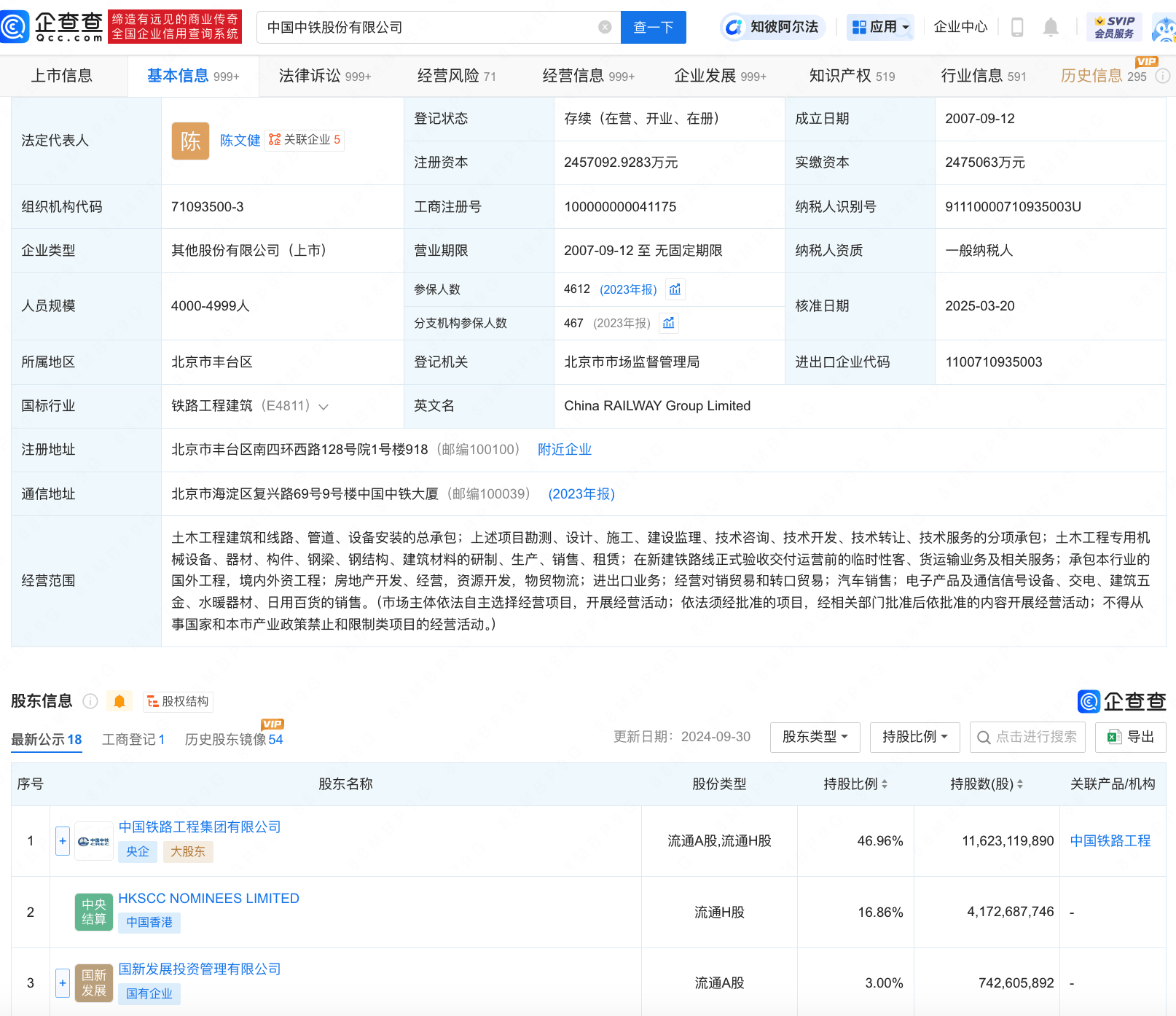This screenshot has width=1176, height=1016.
Task: Expand row 1 with plus button
Action: coord(63,841)
